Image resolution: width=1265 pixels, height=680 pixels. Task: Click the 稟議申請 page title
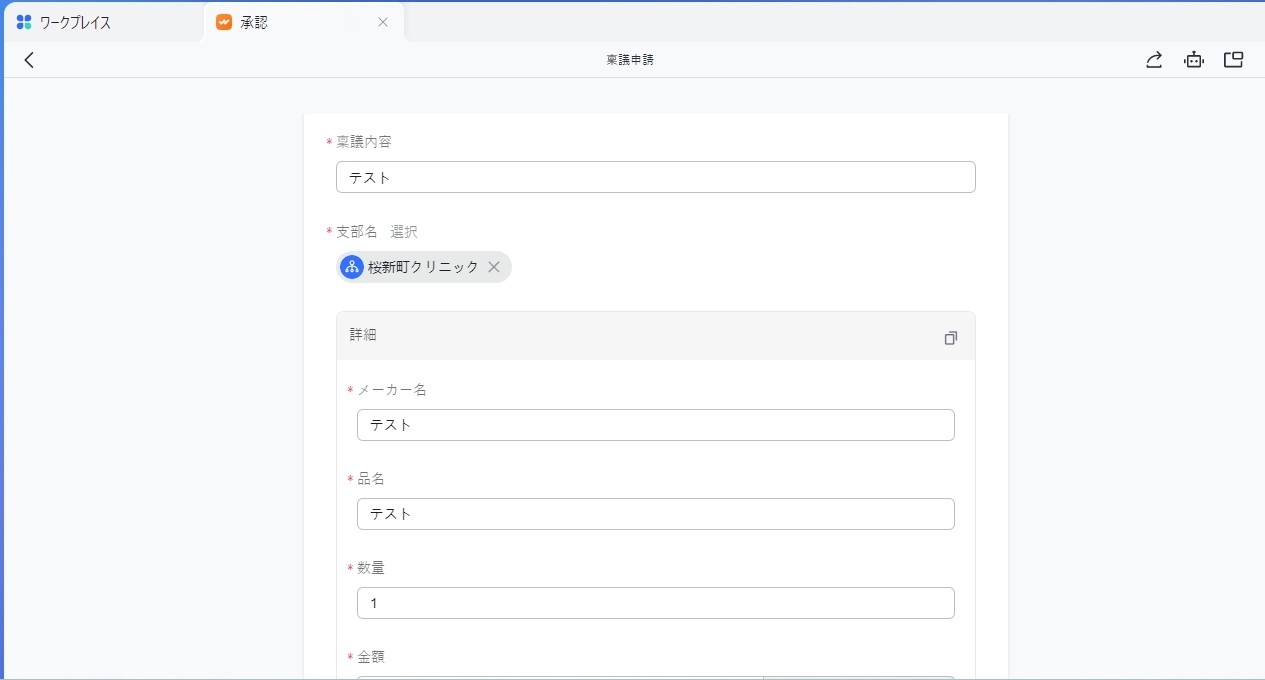coord(630,60)
